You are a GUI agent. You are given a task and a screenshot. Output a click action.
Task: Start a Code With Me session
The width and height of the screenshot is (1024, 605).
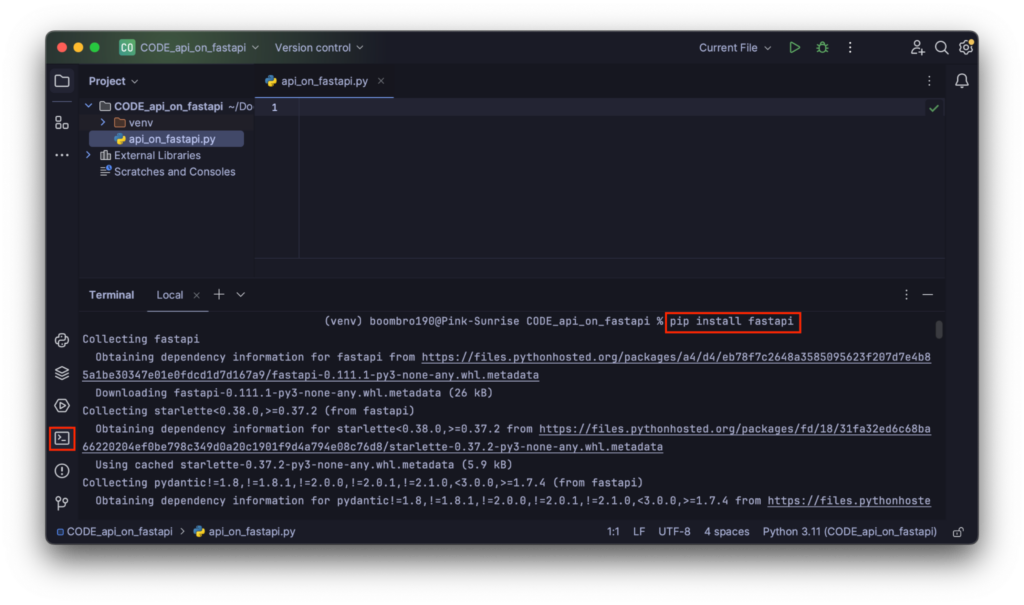click(x=918, y=47)
